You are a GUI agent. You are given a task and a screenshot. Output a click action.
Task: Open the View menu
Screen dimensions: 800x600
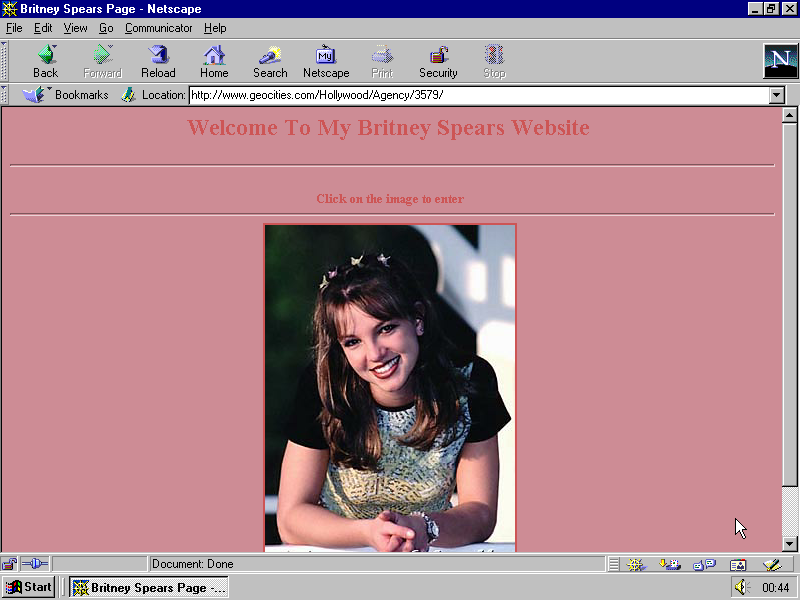[75, 28]
